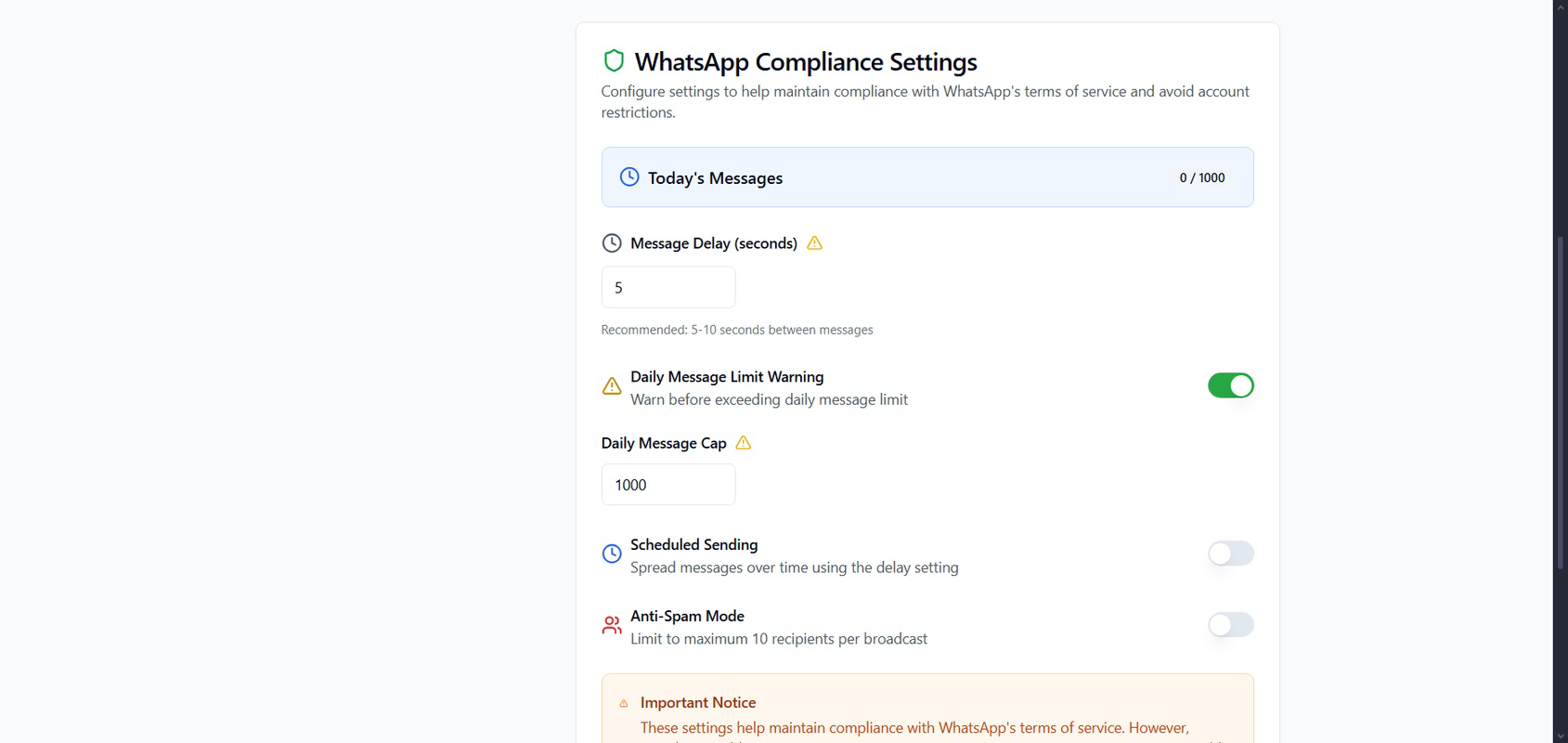This screenshot has height=743, width=1568.
Task: Click 'Recommended: 5-10 seconds between messages' hint
Action: 737,330
